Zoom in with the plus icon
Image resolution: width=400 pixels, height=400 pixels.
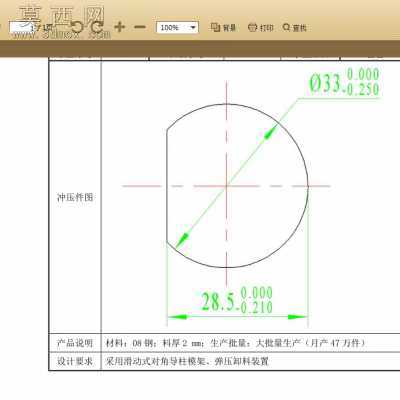pyautogui.click(x=119, y=27)
